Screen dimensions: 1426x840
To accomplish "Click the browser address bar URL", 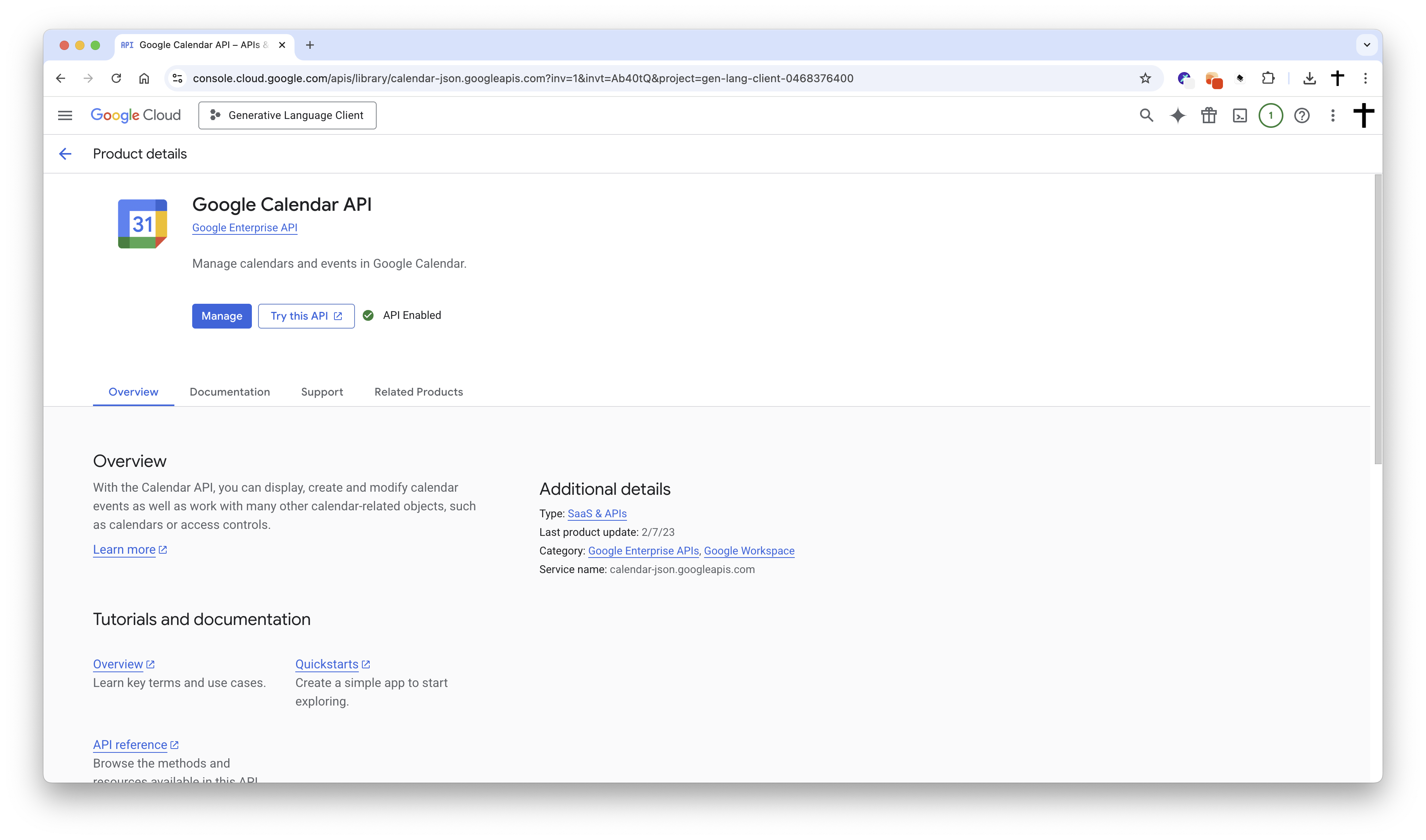I will (x=522, y=78).
